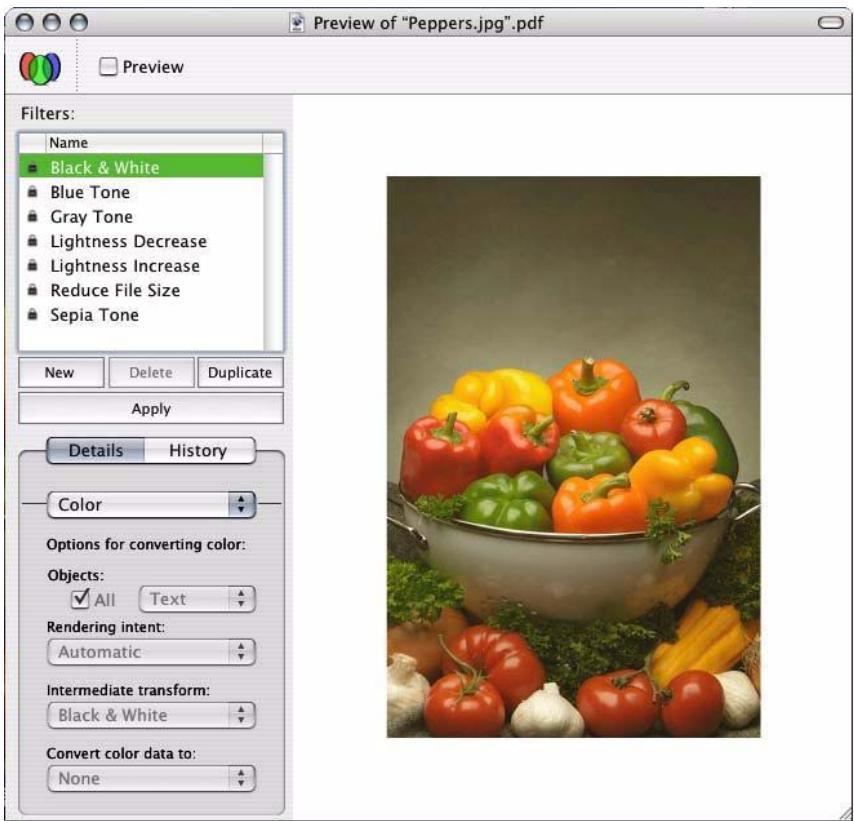Enable the Preview checkbox
This screenshot has height=821, width=854.
[109, 67]
